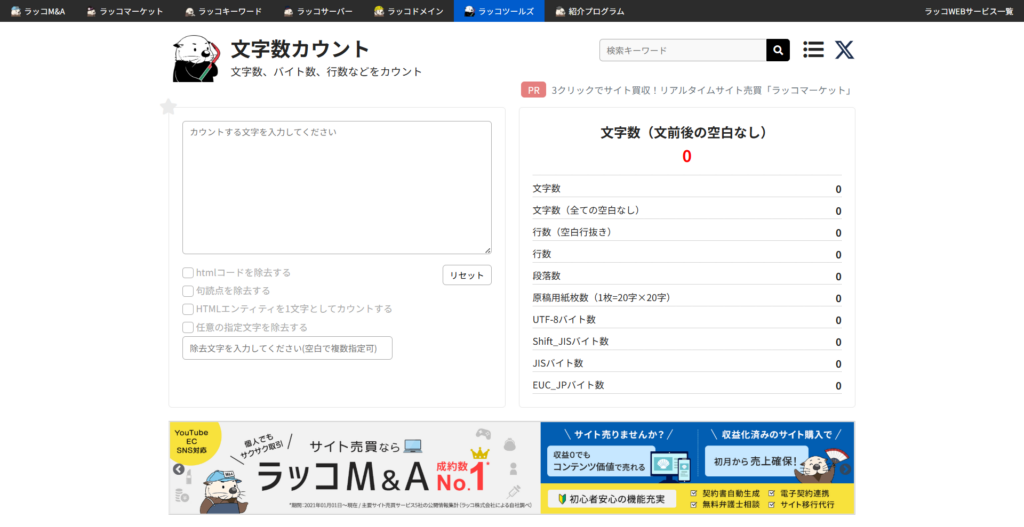Click the favorite star icon
Image resolution: width=1024 pixels, height=527 pixels.
(168, 107)
